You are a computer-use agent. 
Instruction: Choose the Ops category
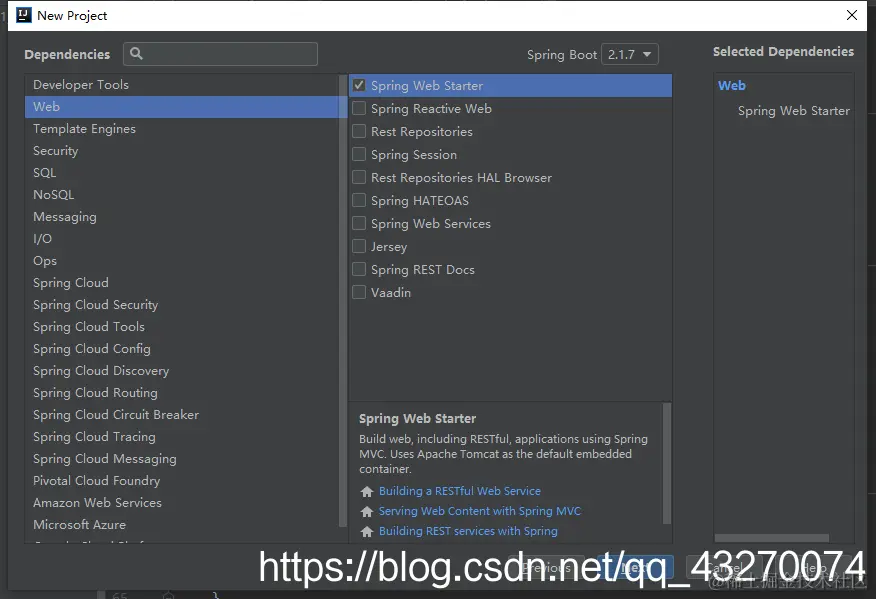coord(182,260)
